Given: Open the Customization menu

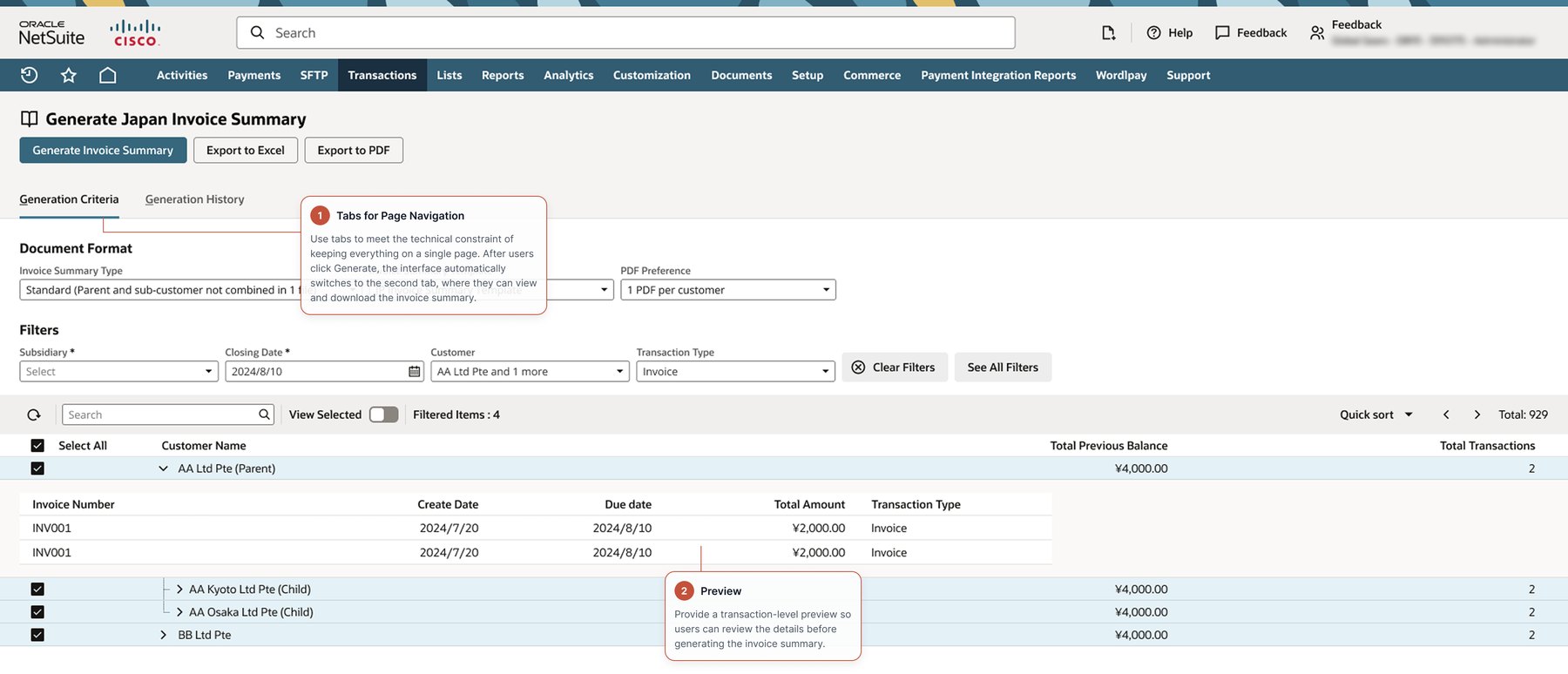Looking at the screenshot, I should 652,75.
